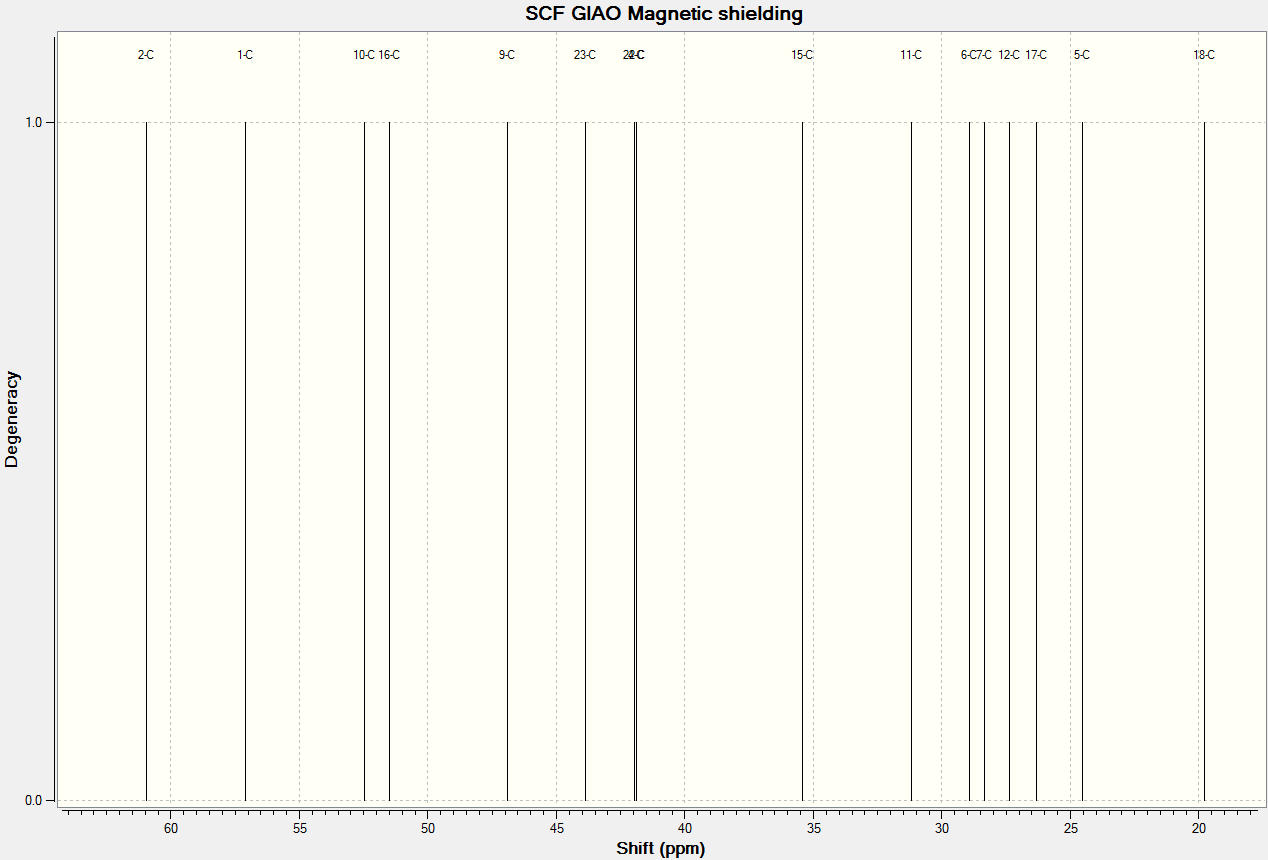Select the 11-C peak label
This screenshot has height=860, width=1268.
[x=911, y=55]
